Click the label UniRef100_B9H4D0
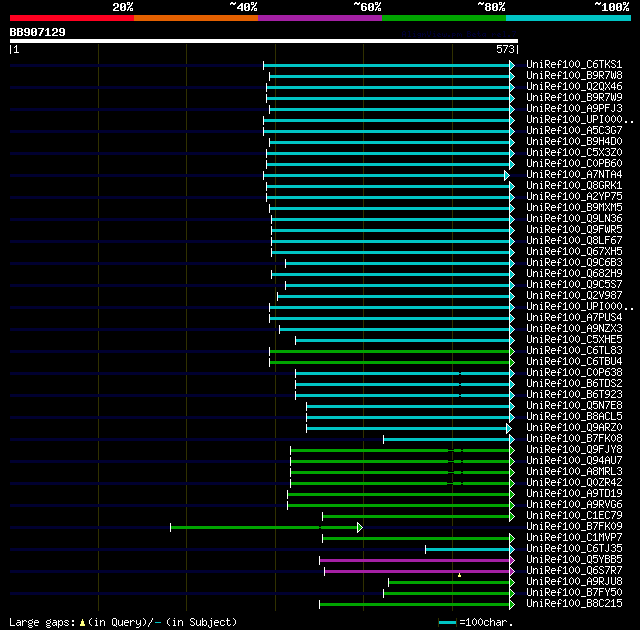640x630 pixels. coord(574,142)
